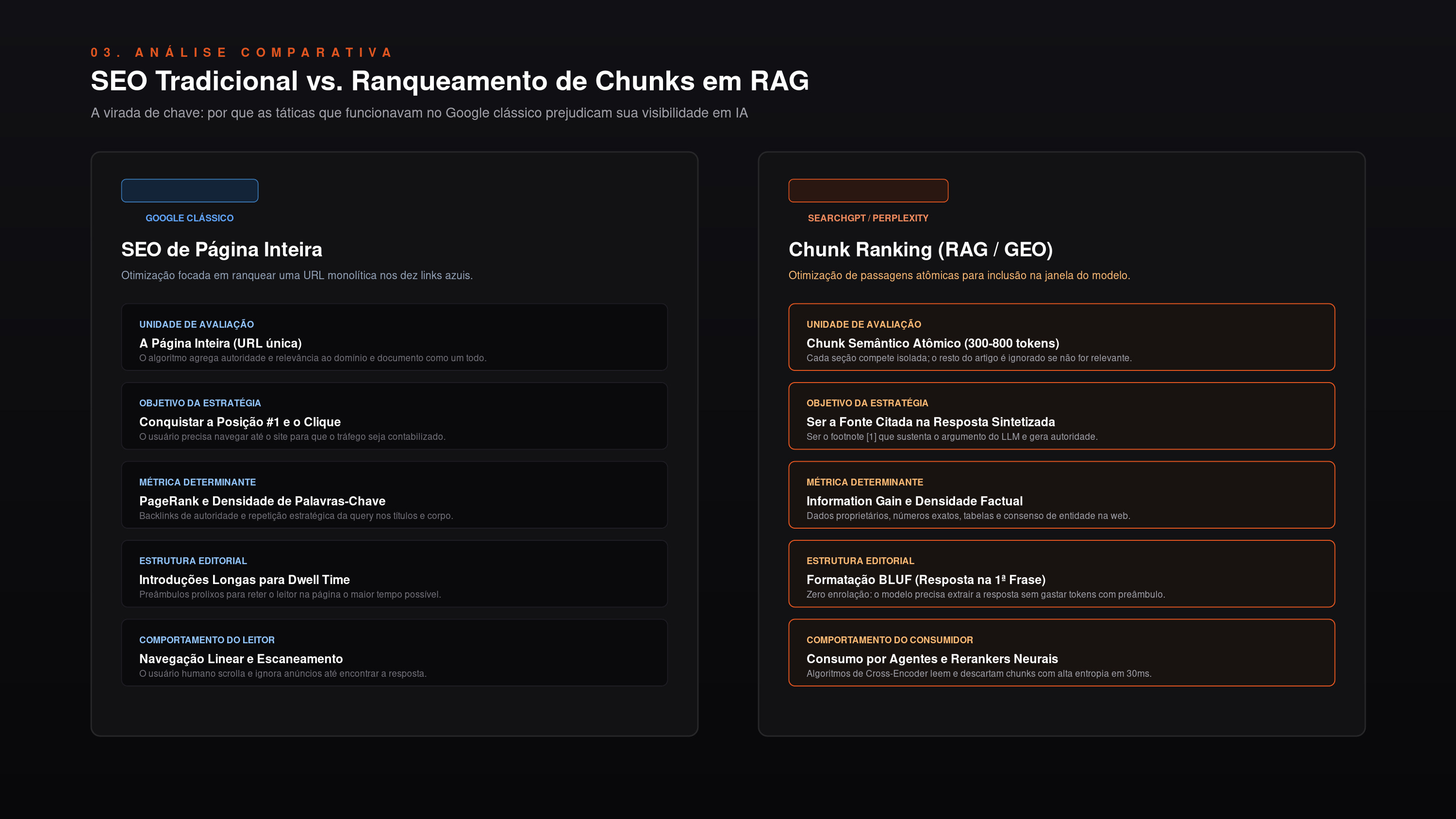Click 'Formatação BLUF (Resposta na 1ª Frase)'
Image resolution: width=1456 pixels, height=819 pixels.
[926, 579]
